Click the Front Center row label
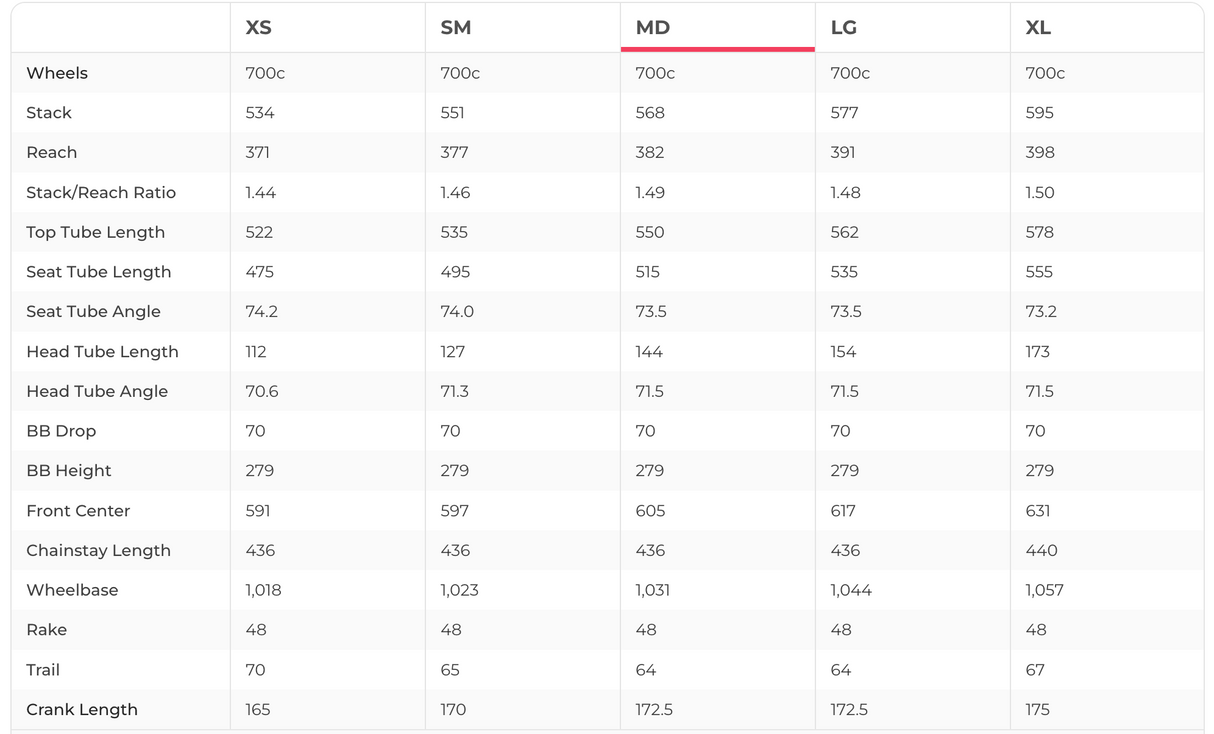This screenshot has height=734, width=1214. (x=78, y=510)
